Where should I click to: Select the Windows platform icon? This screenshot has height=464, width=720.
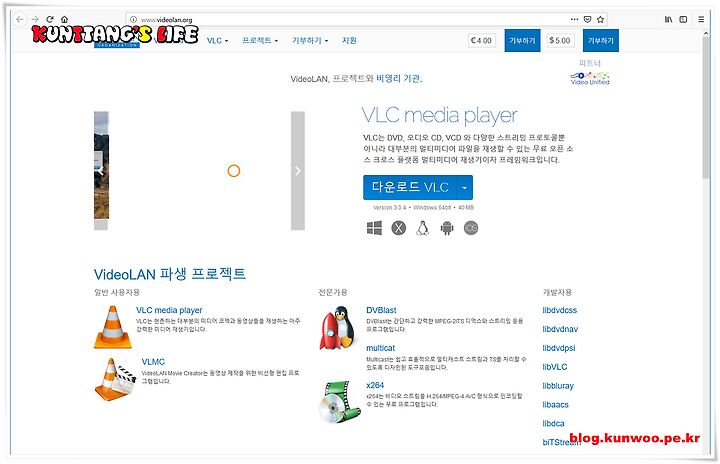pyautogui.click(x=374, y=228)
